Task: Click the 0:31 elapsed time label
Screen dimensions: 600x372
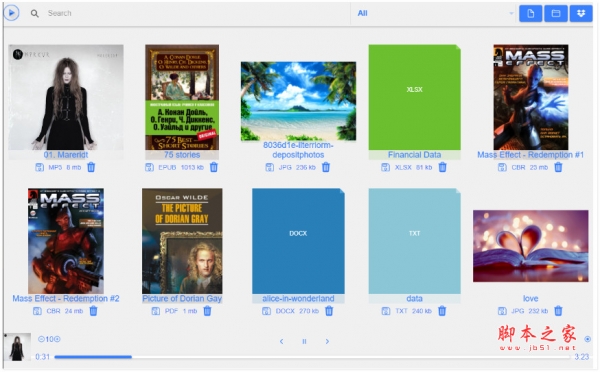Action: click(42, 357)
